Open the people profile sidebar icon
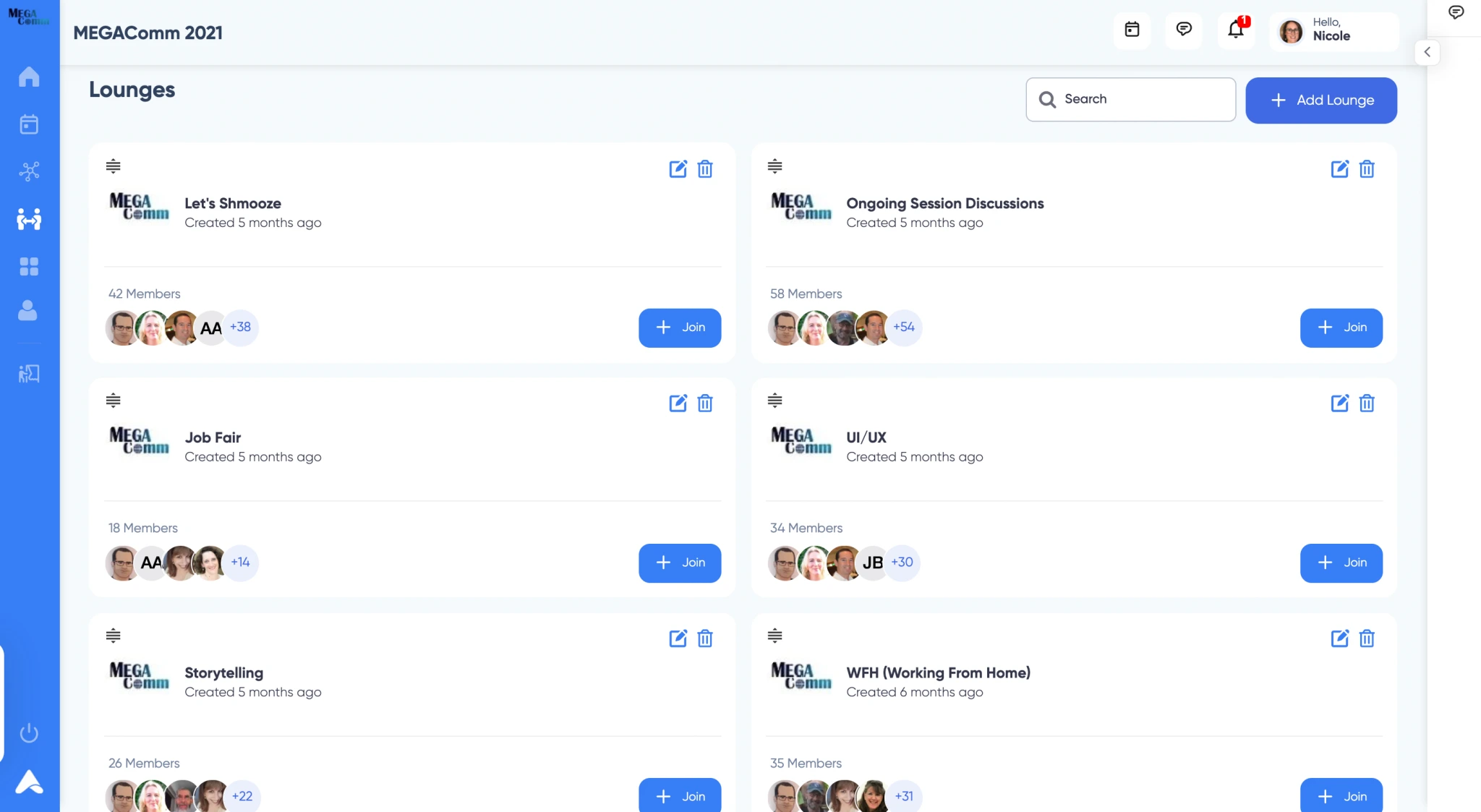Image resolution: width=1481 pixels, height=812 pixels. pos(27,311)
